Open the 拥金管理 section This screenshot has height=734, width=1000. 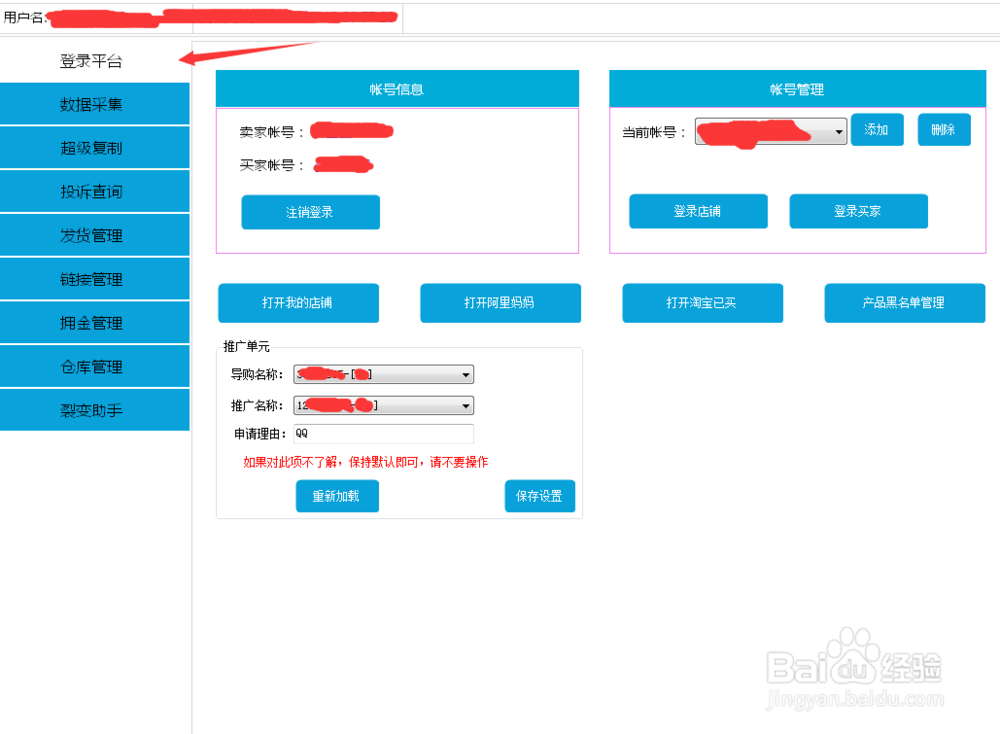click(x=95, y=322)
